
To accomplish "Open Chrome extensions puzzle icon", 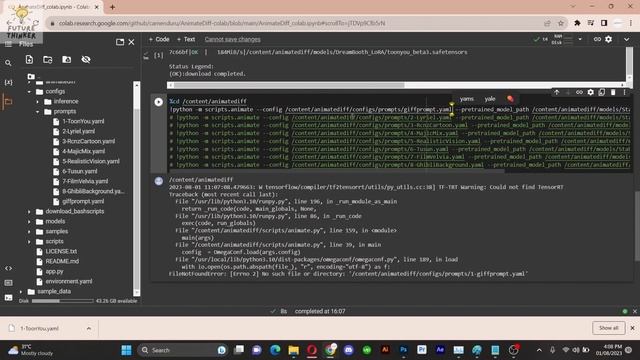I will click(577, 23).
